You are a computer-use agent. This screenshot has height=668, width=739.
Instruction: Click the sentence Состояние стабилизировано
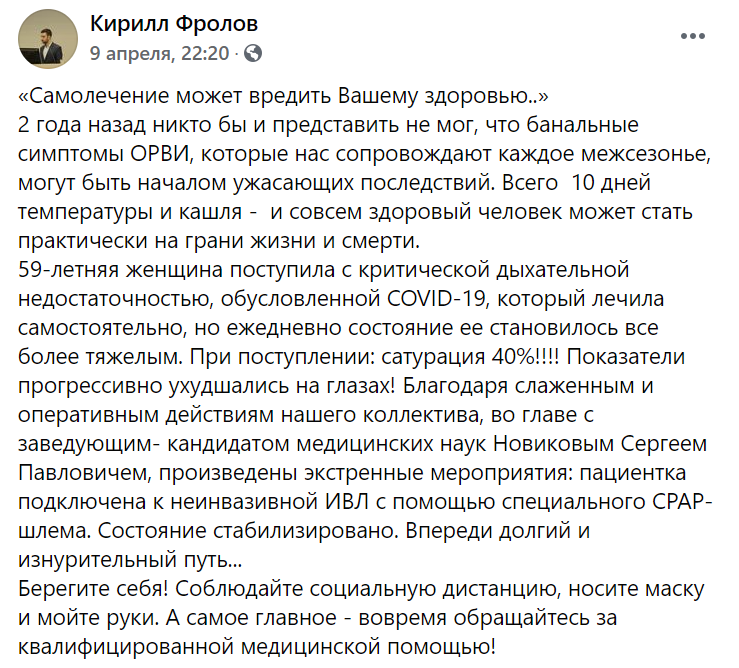click(248, 531)
